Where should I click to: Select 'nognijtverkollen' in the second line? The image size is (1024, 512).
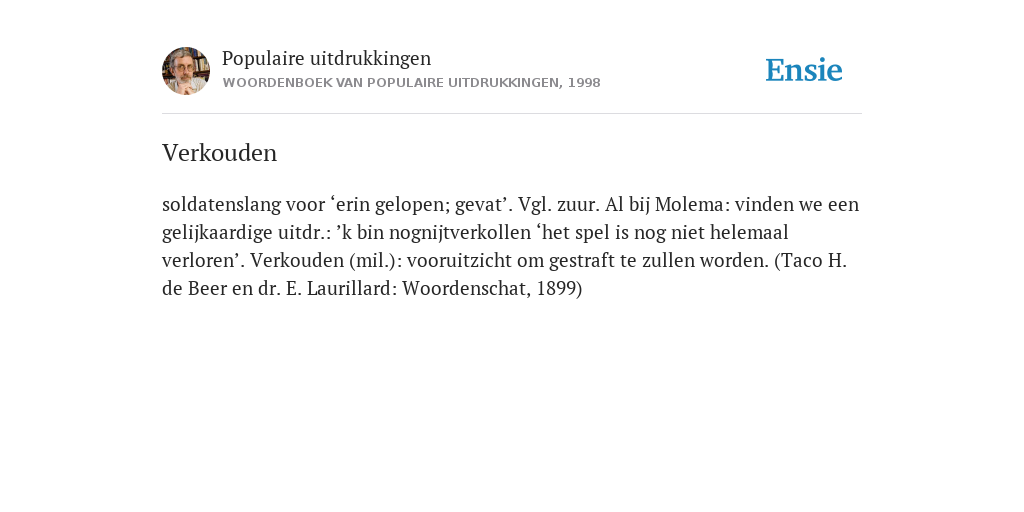469,232
